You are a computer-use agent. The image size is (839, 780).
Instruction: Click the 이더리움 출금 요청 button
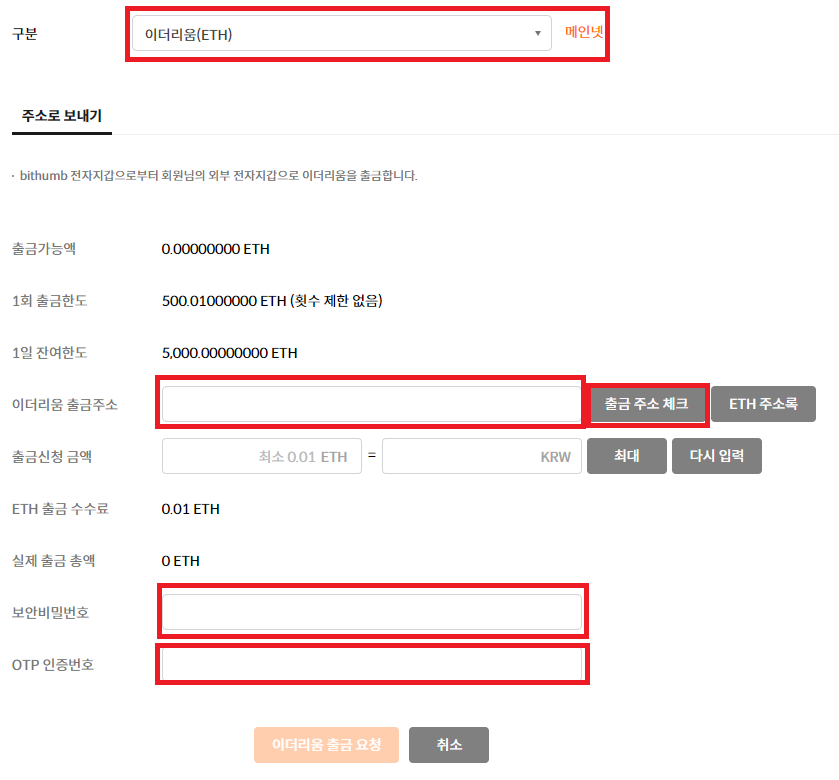tap(326, 745)
